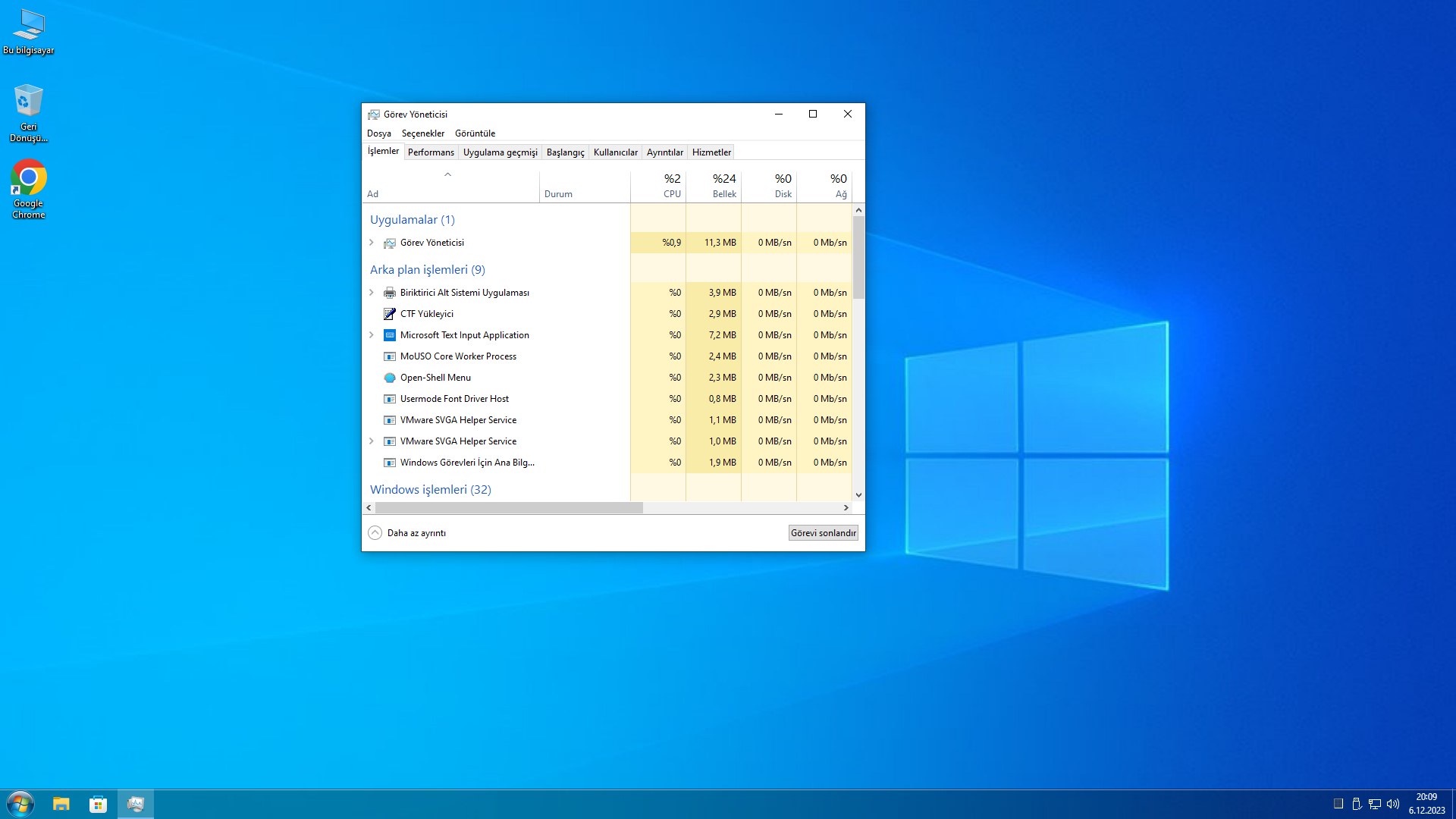1456x819 pixels.
Task: Click Daha az ayrıntı link text
Action: click(x=416, y=533)
